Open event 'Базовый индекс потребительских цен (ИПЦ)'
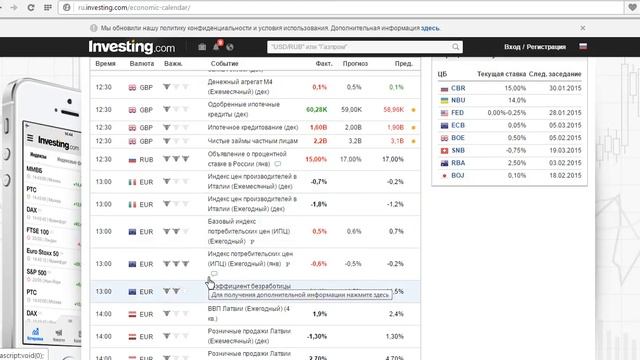 pyautogui.click(x=249, y=231)
